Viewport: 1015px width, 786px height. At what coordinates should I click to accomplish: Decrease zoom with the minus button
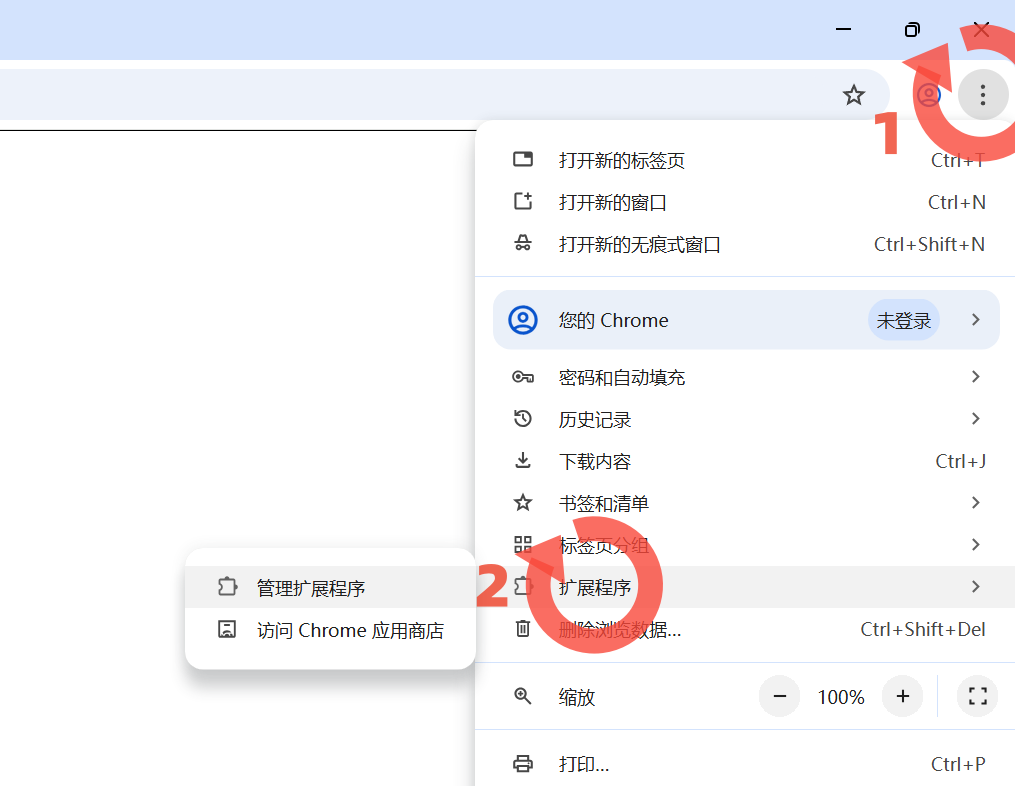click(x=779, y=696)
